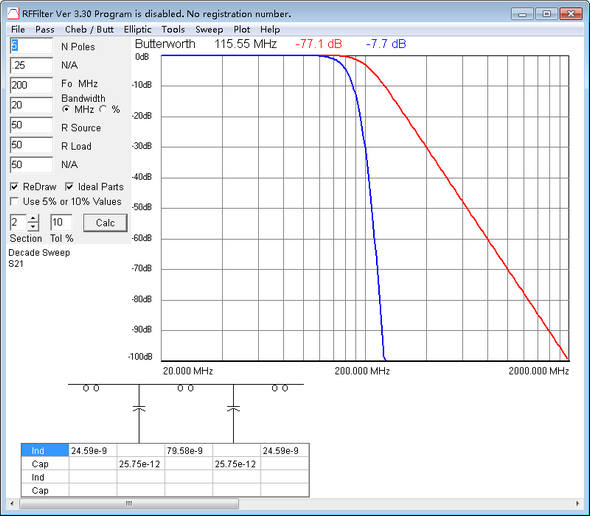Open the Elliptic menu
Viewport: 590px width, 516px height.
(138, 29)
